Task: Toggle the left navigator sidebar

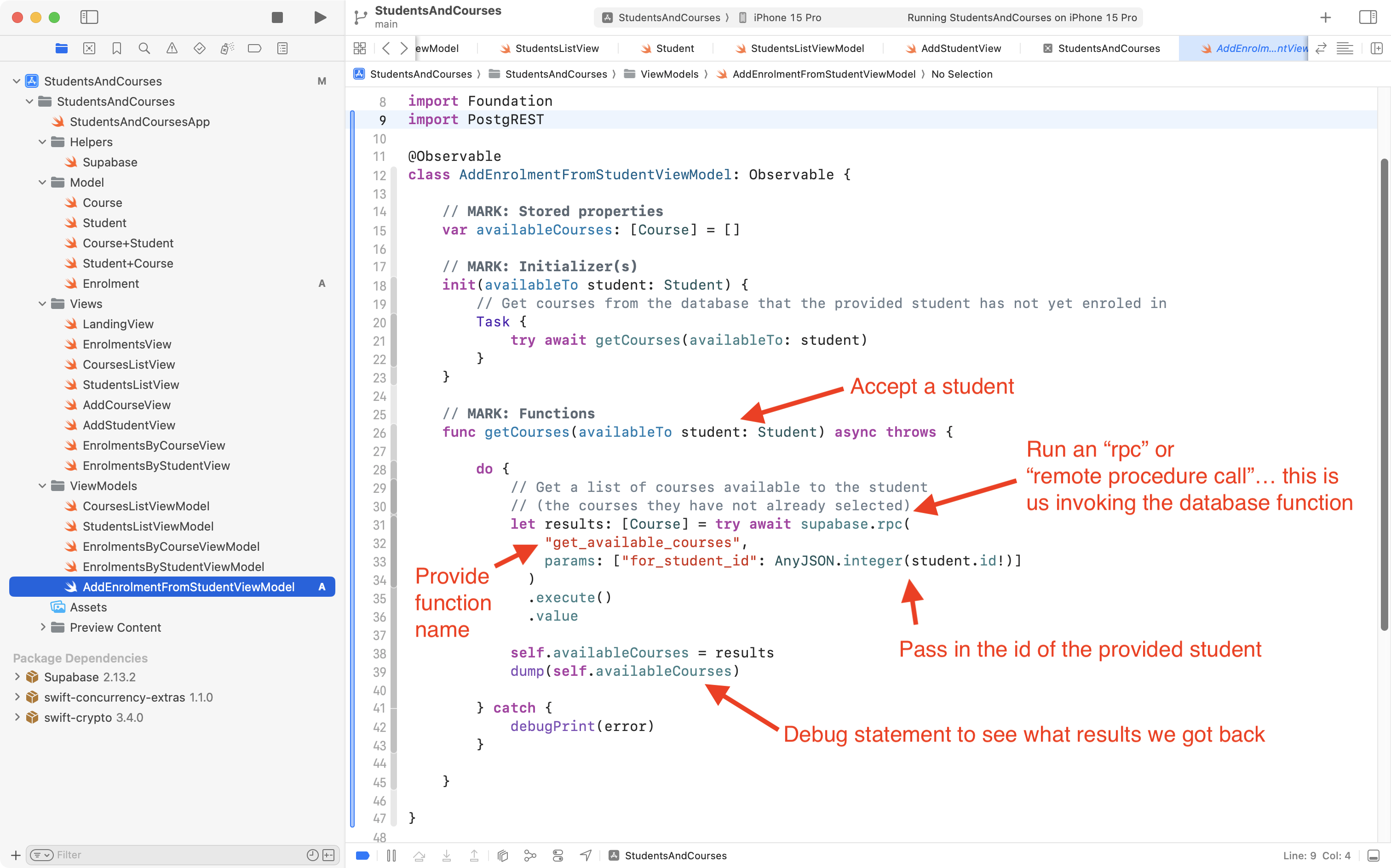Action: point(89,17)
